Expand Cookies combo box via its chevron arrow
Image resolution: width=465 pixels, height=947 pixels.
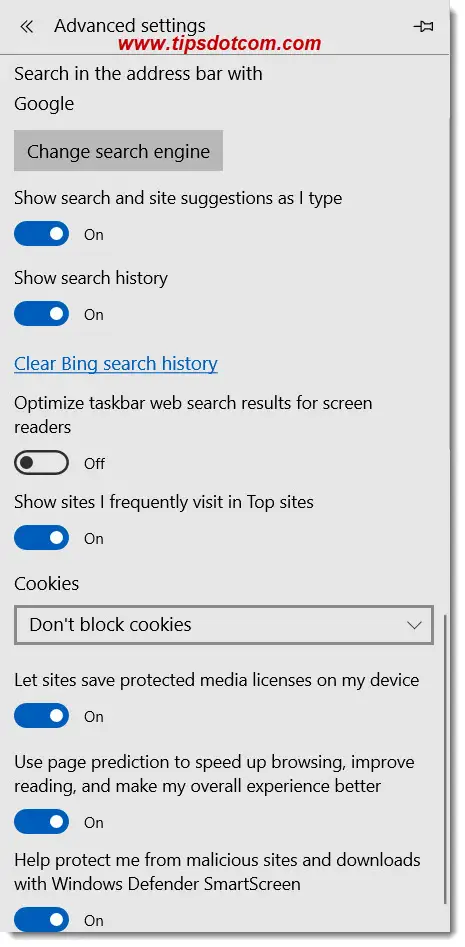(x=414, y=625)
